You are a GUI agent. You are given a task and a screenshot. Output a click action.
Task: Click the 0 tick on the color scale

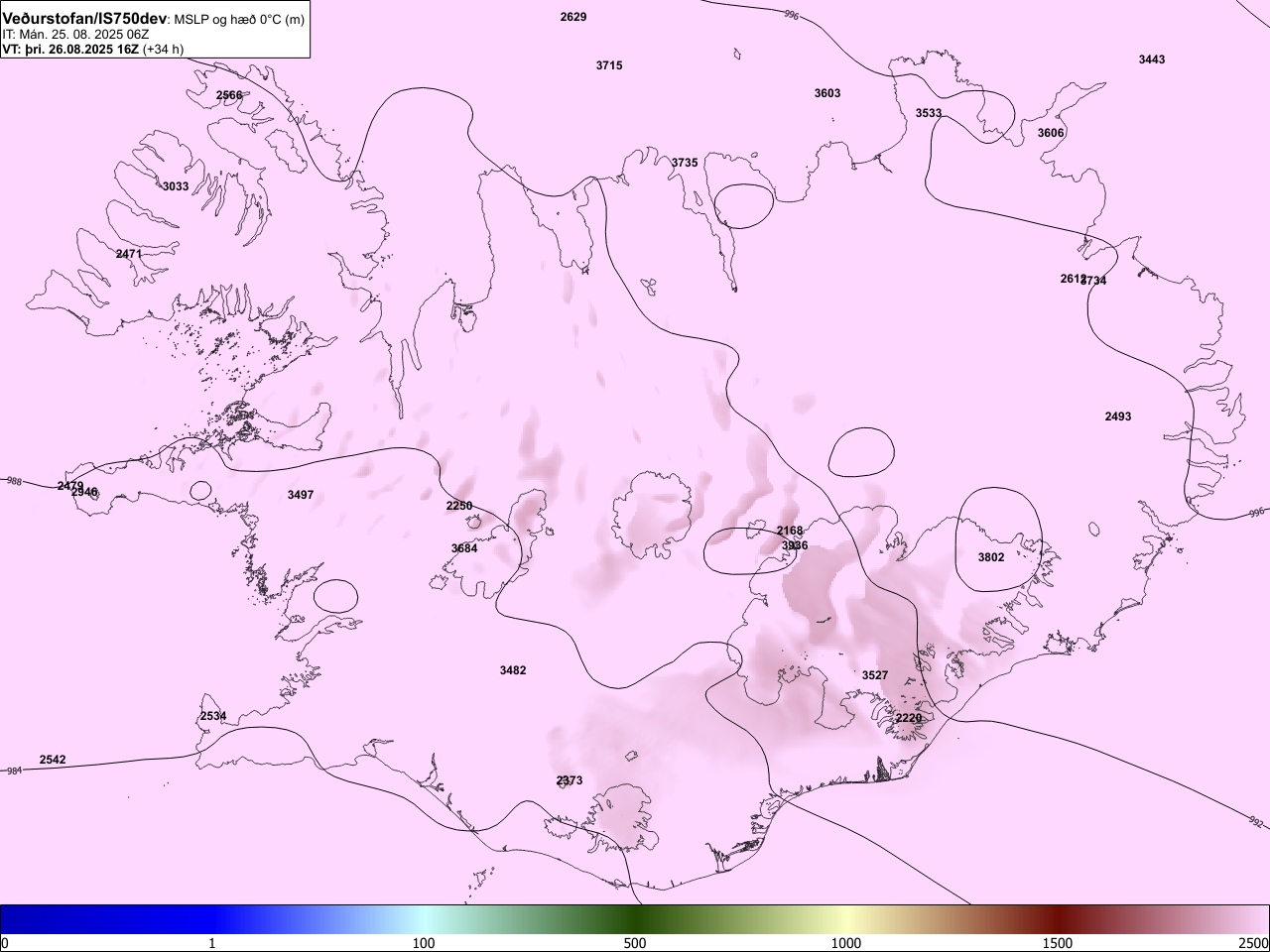click(5, 942)
